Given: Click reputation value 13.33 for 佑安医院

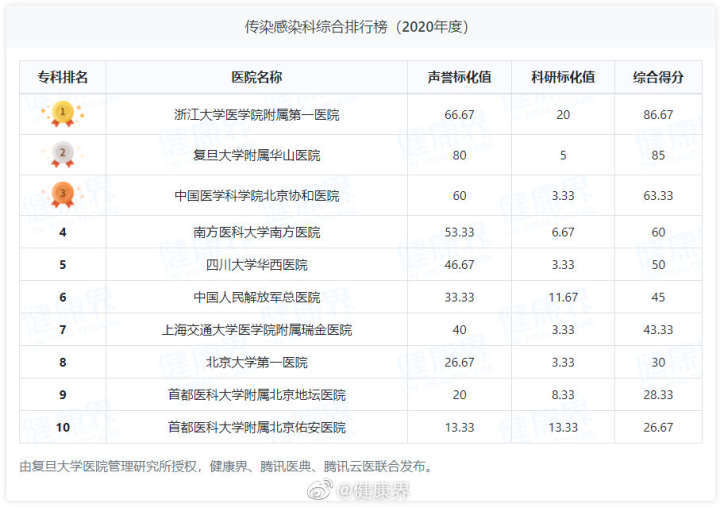Looking at the screenshot, I should point(459,428).
